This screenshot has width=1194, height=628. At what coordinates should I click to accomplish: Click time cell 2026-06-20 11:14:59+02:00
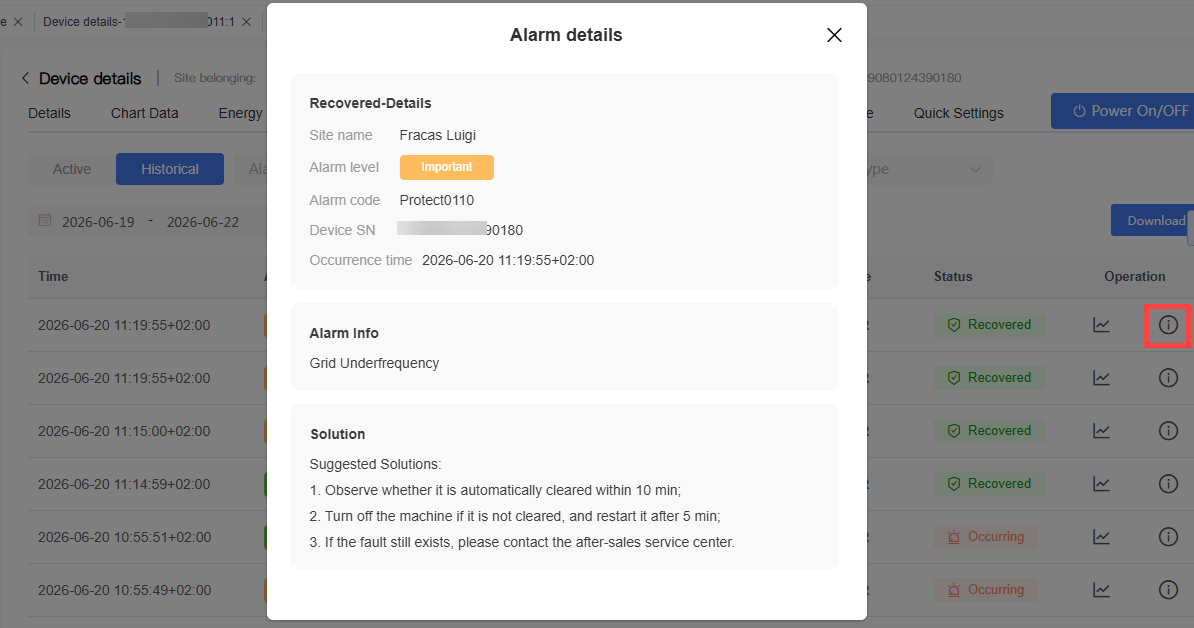point(124,484)
